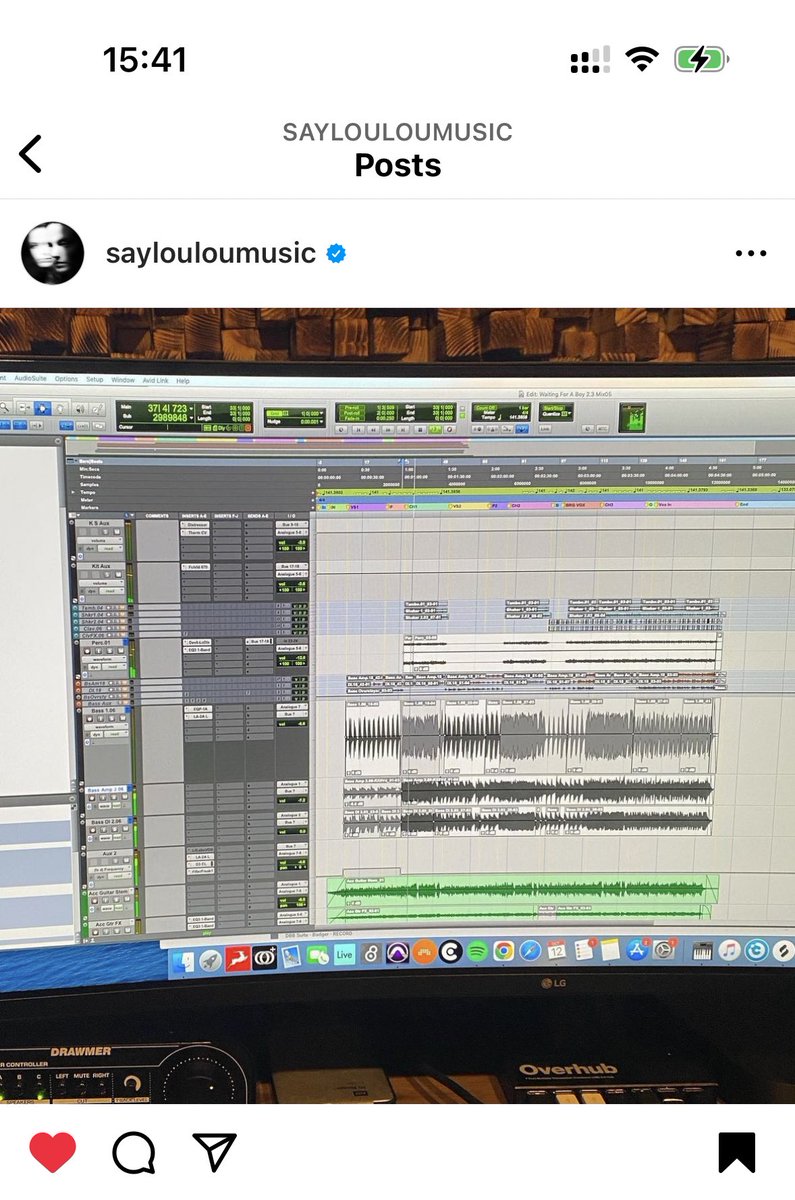Open the Distressor insert plugin

pyautogui.click(x=195, y=524)
